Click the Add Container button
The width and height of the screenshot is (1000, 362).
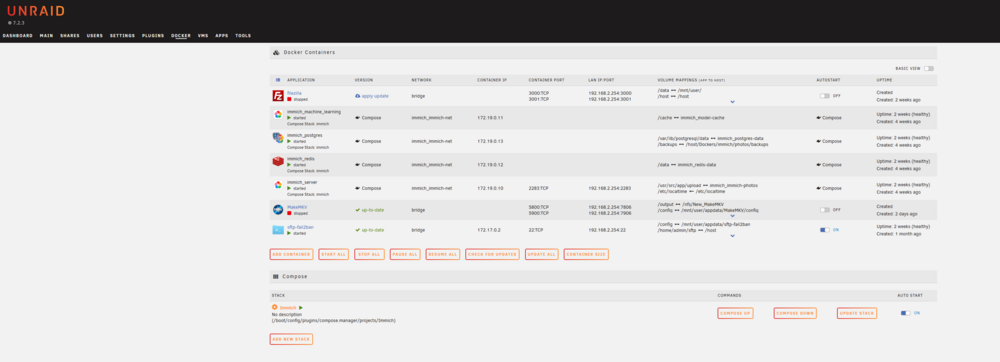(291, 254)
